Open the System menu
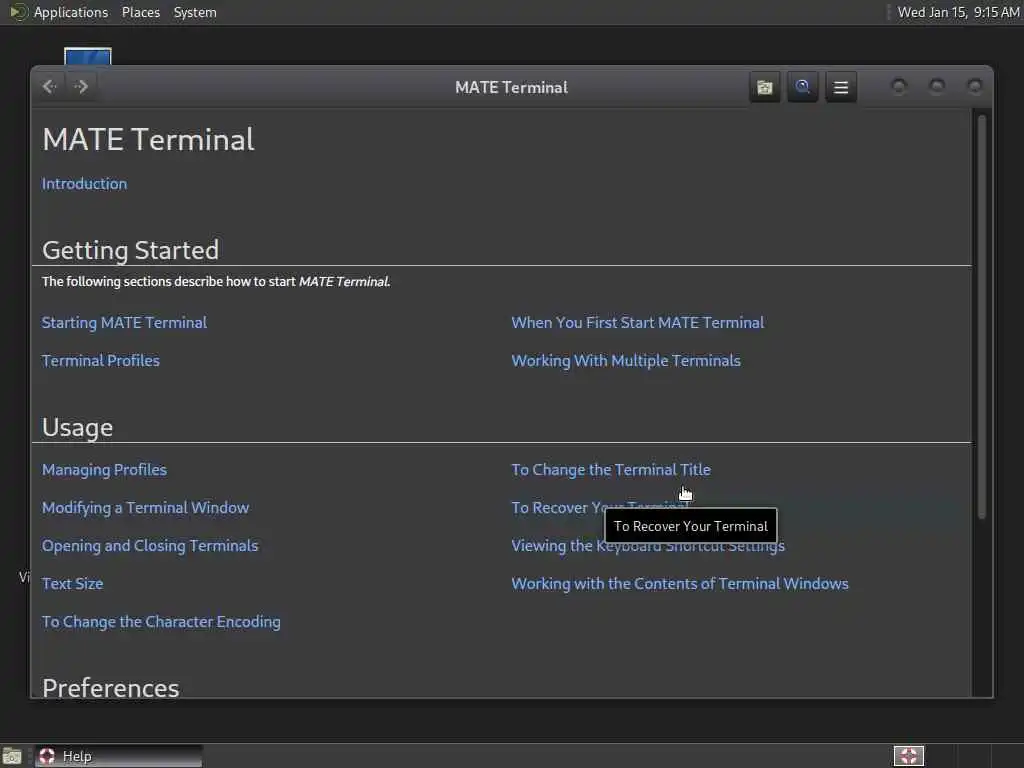 point(195,12)
